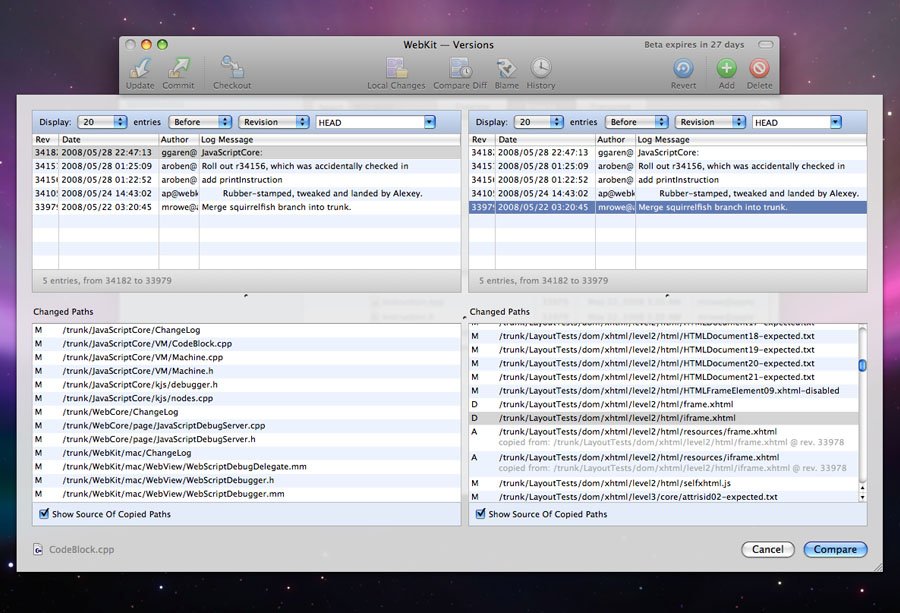Select path HTMLDocument18-expected.txt

coord(664,336)
